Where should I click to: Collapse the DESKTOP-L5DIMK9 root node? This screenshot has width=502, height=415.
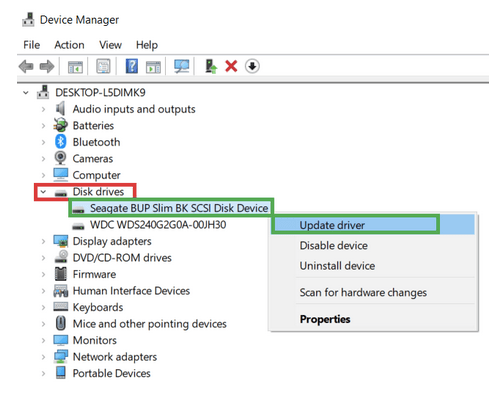click(26, 93)
